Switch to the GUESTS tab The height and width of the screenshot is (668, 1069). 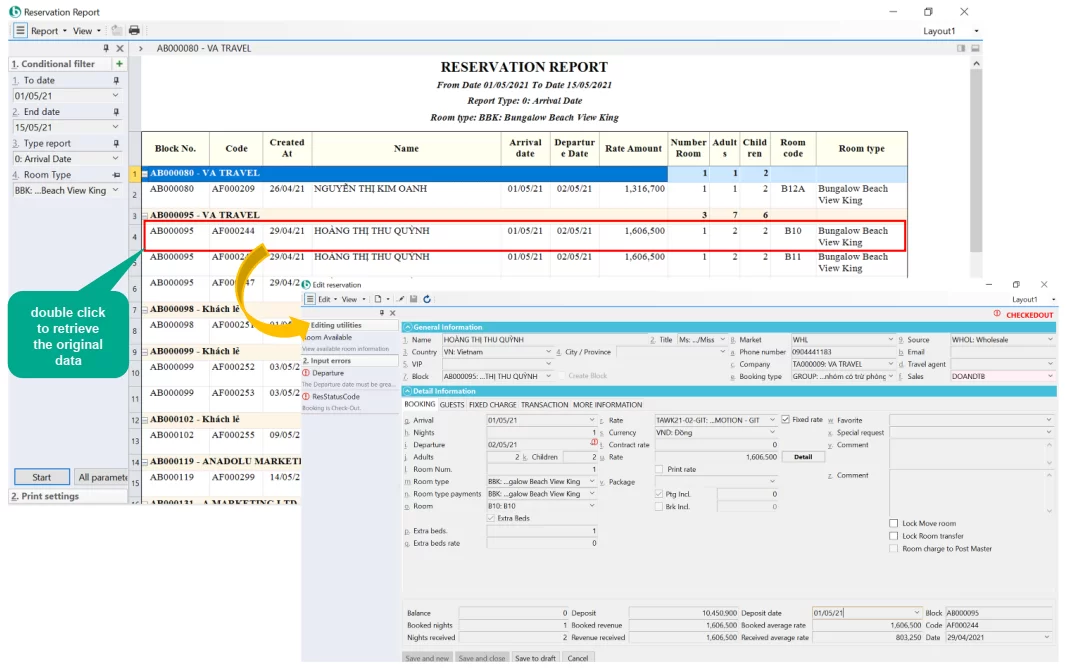coord(452,406)
